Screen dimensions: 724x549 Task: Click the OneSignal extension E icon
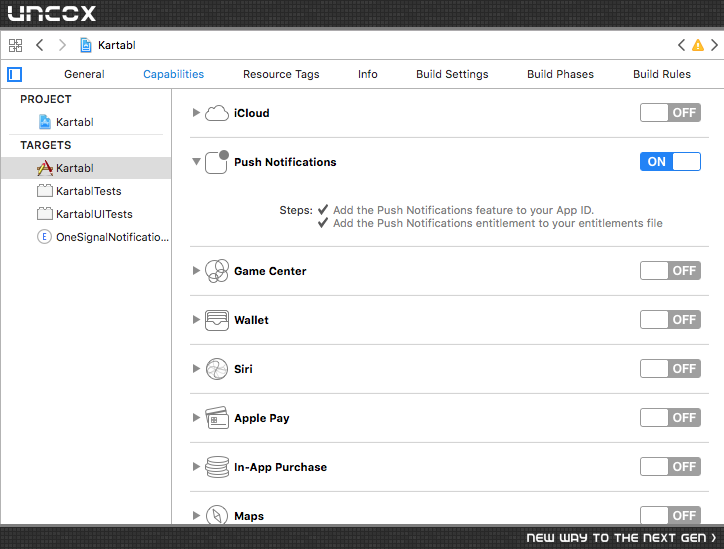pos(44,237)
